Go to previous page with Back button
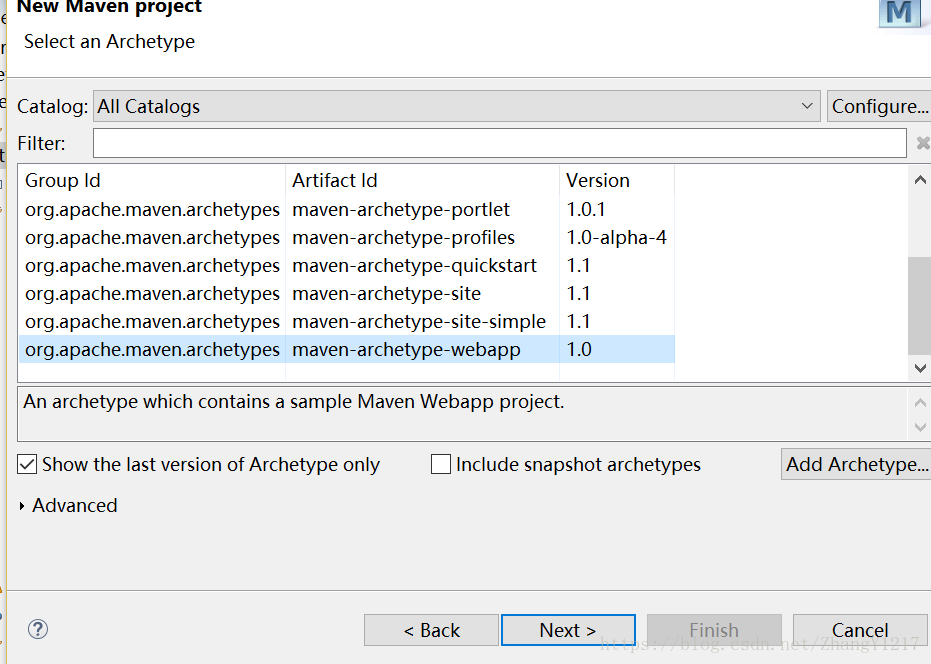 (432, 630)
